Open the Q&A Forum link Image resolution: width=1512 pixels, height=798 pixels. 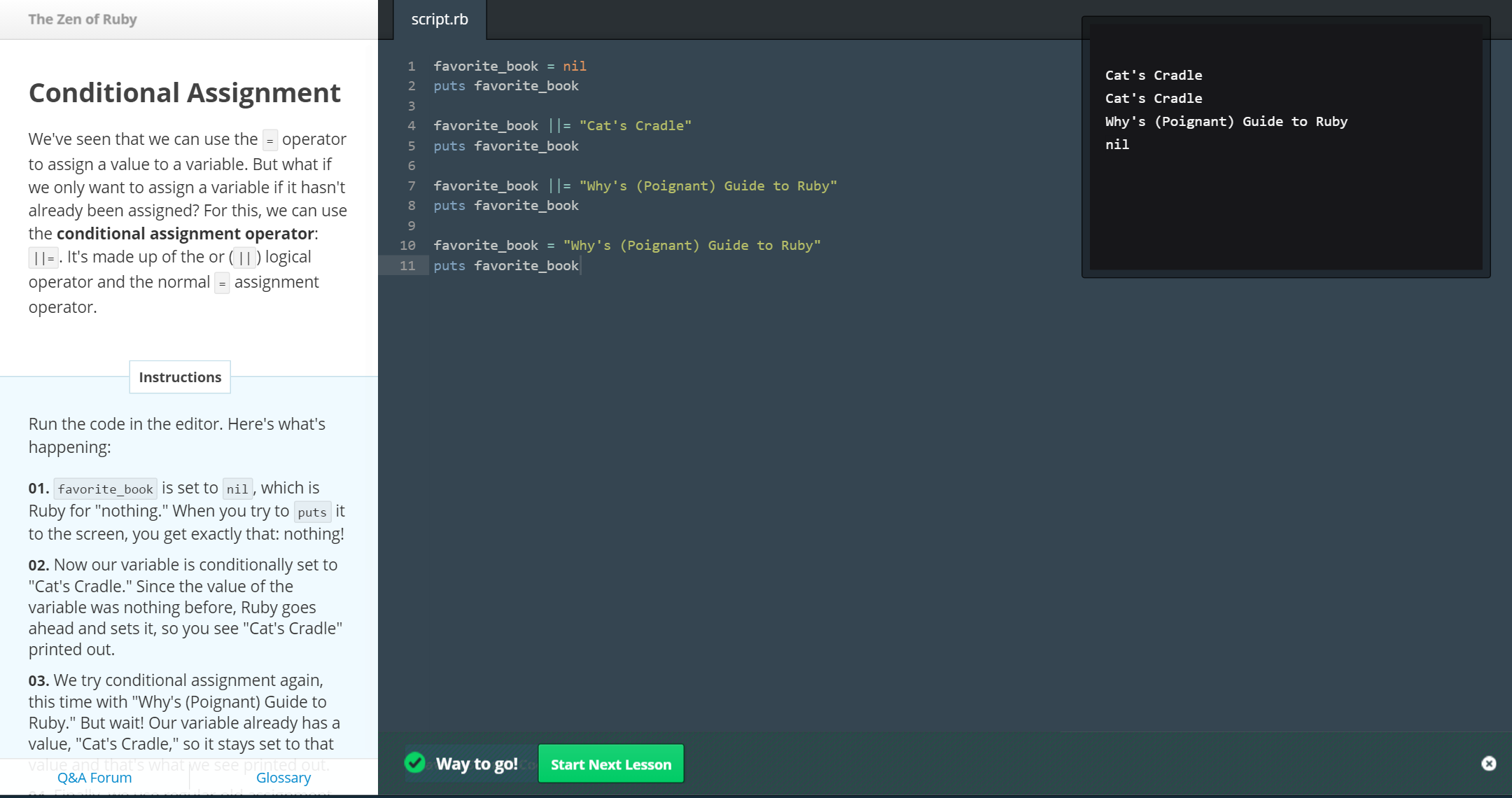point(94,778)
